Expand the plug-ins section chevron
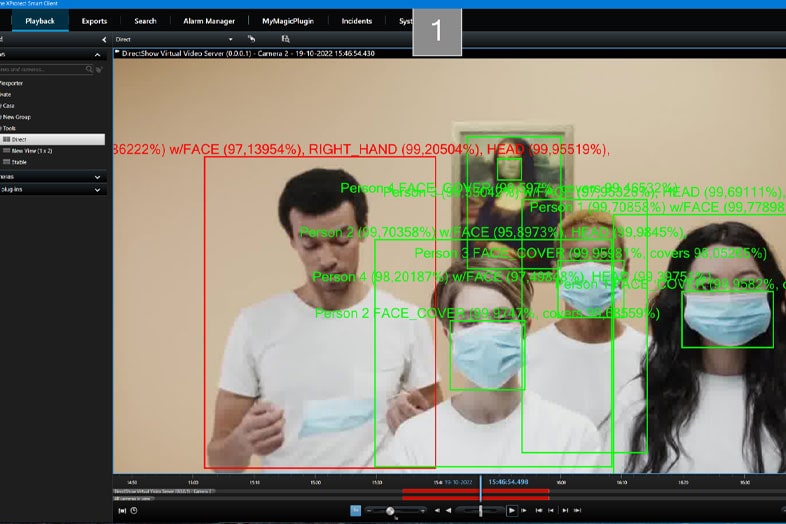This screenshot has width=786, height=524. (97, 190)
